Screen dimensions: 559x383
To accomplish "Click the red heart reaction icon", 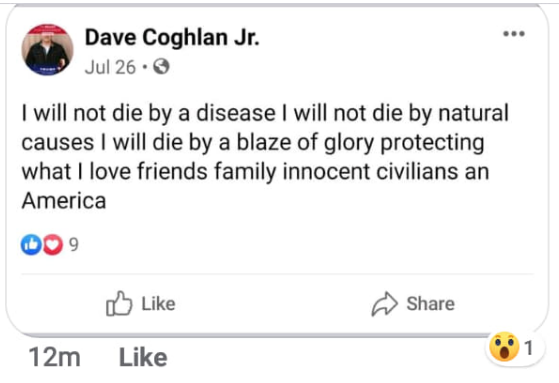I will pyautogui.click(x=53, y=245).
